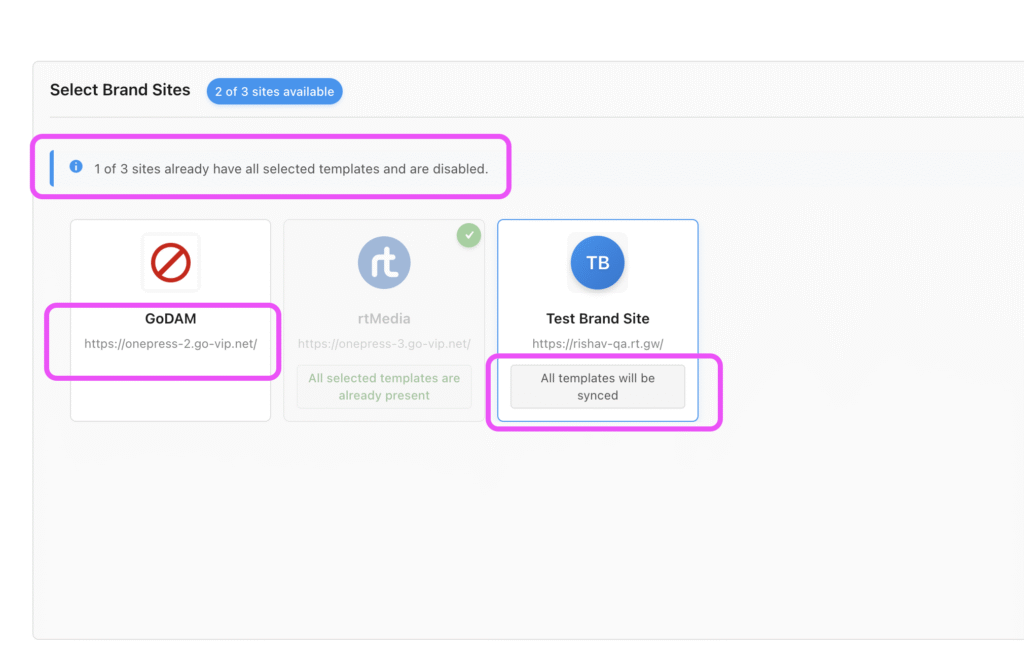Click the "2 of 3 sites available" badge

[274, 92]
